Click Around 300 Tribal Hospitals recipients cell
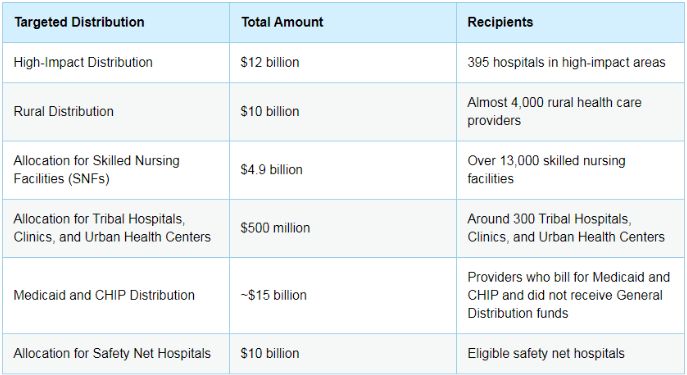Image resolution: width=687 pixels, height=375 pixels. 570,228
